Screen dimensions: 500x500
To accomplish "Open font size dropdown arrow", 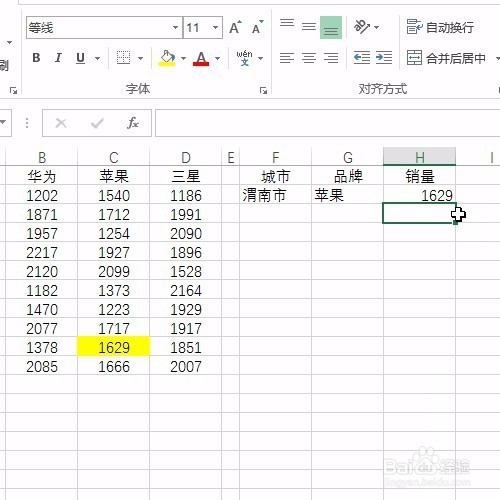I will (215, 28).
